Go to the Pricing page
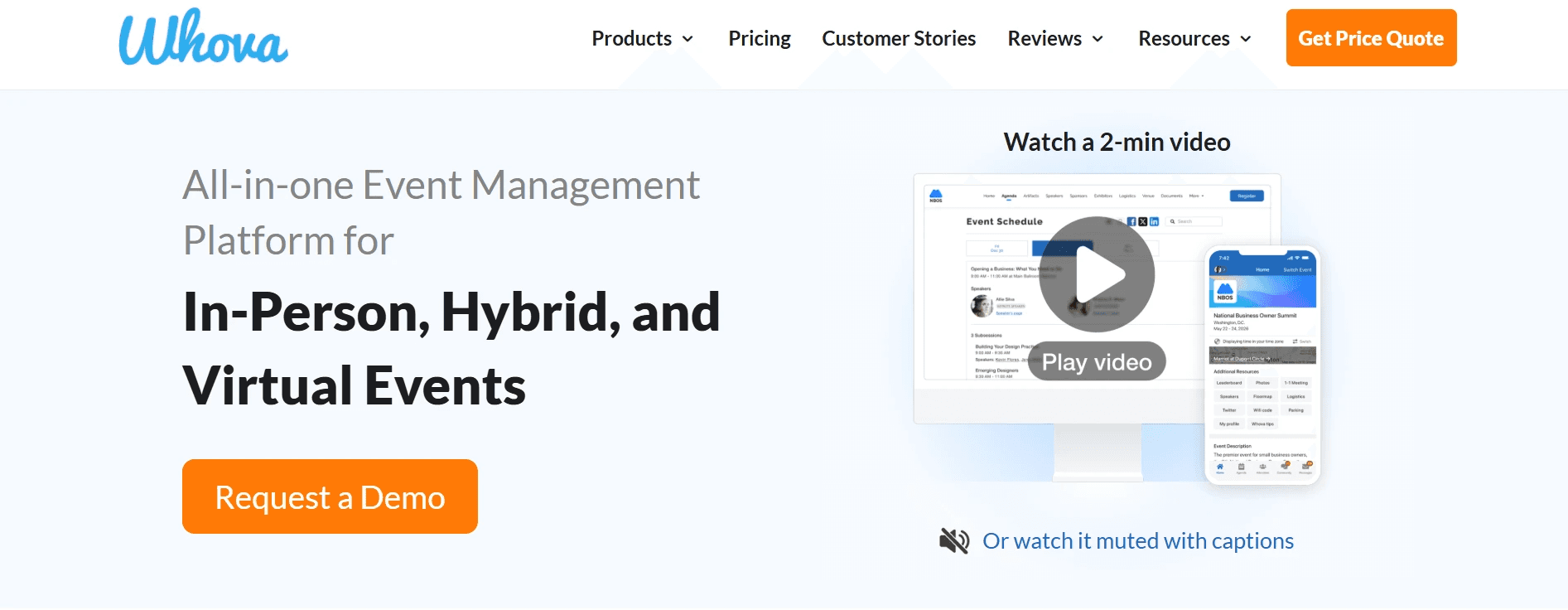Screen dimensions: 1568x610 click(760, 39)
